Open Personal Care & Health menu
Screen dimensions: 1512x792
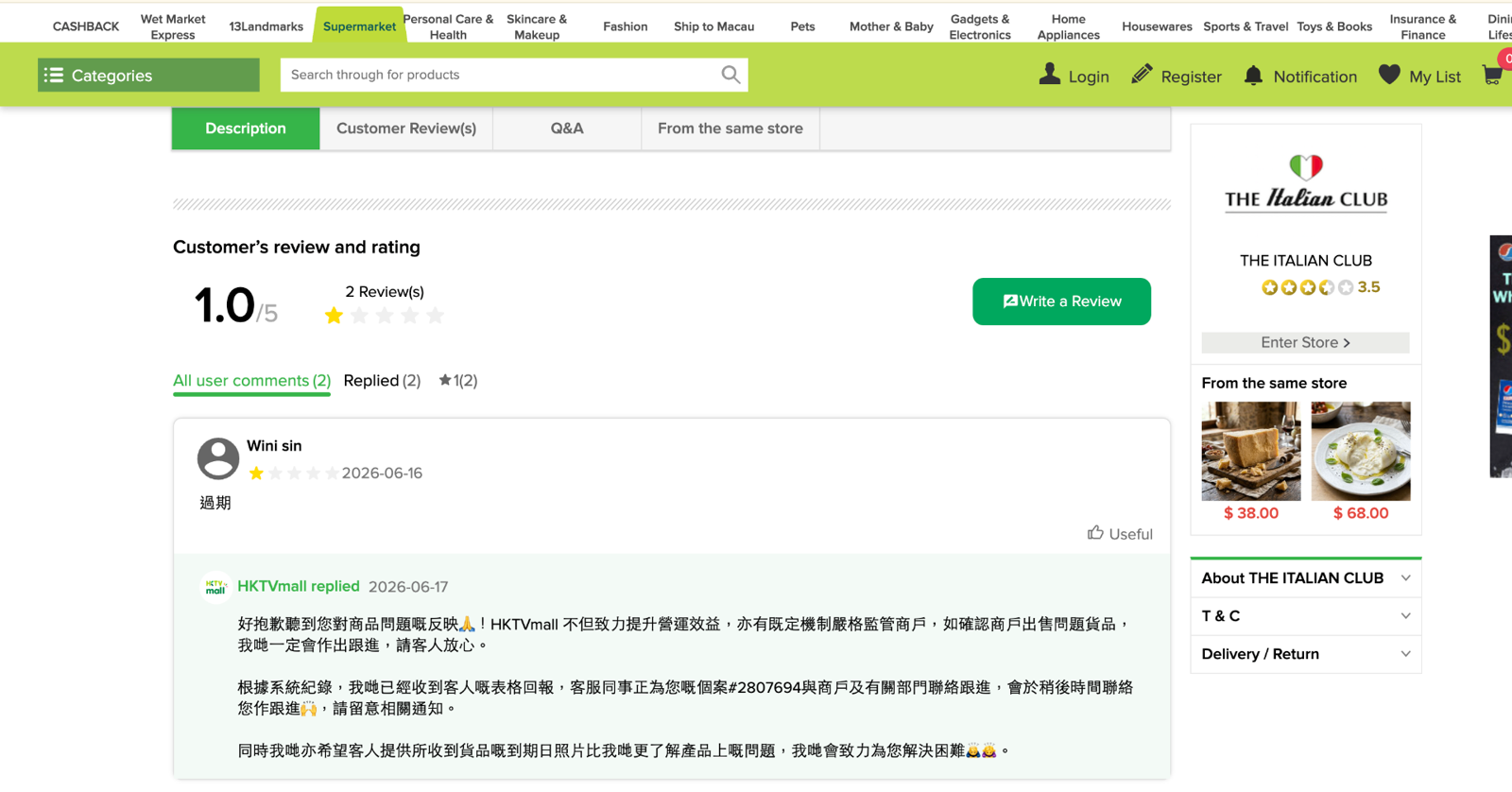click(448, 26)
